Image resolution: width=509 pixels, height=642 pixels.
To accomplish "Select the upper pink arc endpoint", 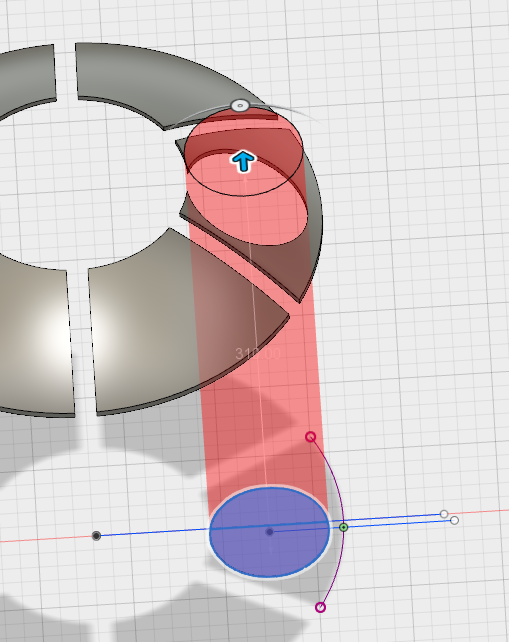I will 310,437.
